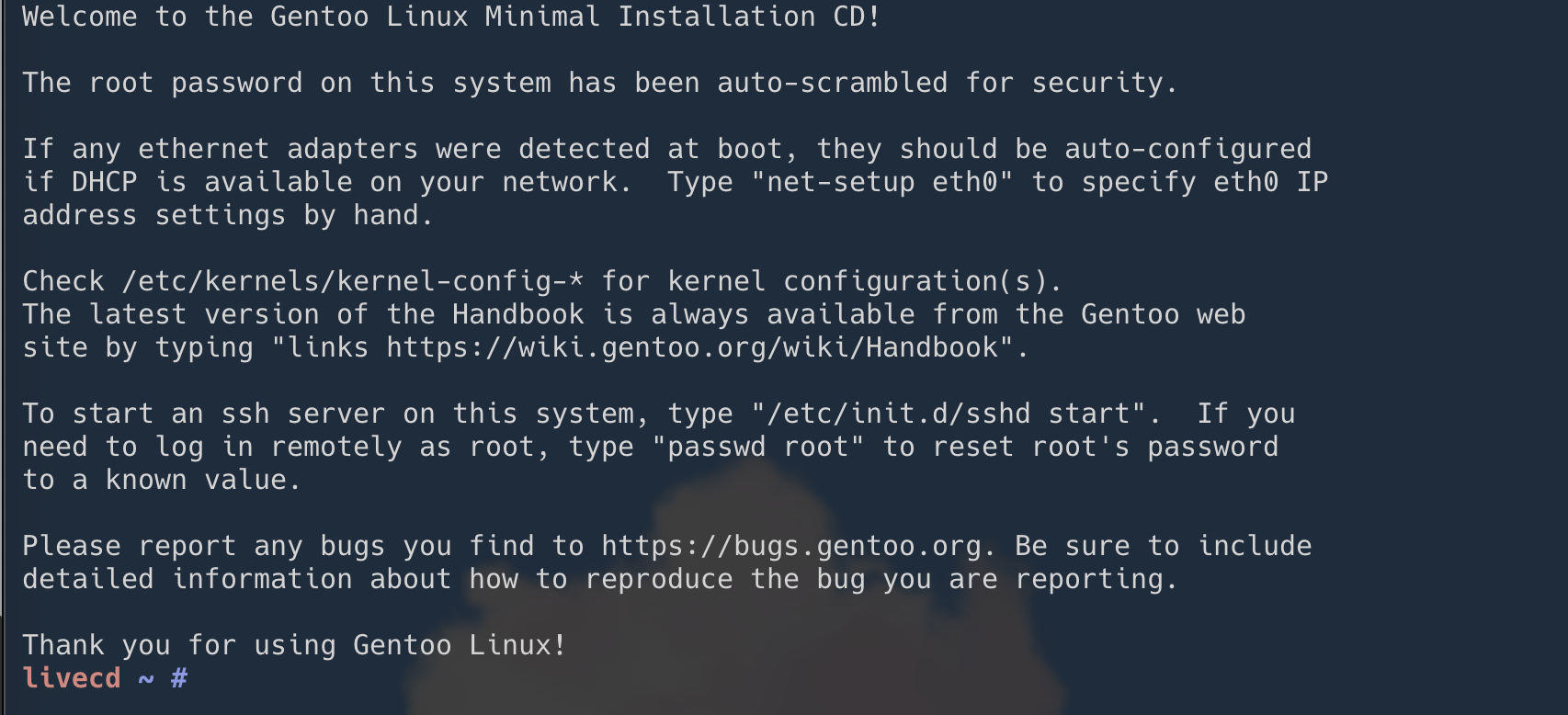Click the "Thank you for using Gentoo Linux!" line
This screenshot has width=1568, height=715.
[x=294, y=646]
